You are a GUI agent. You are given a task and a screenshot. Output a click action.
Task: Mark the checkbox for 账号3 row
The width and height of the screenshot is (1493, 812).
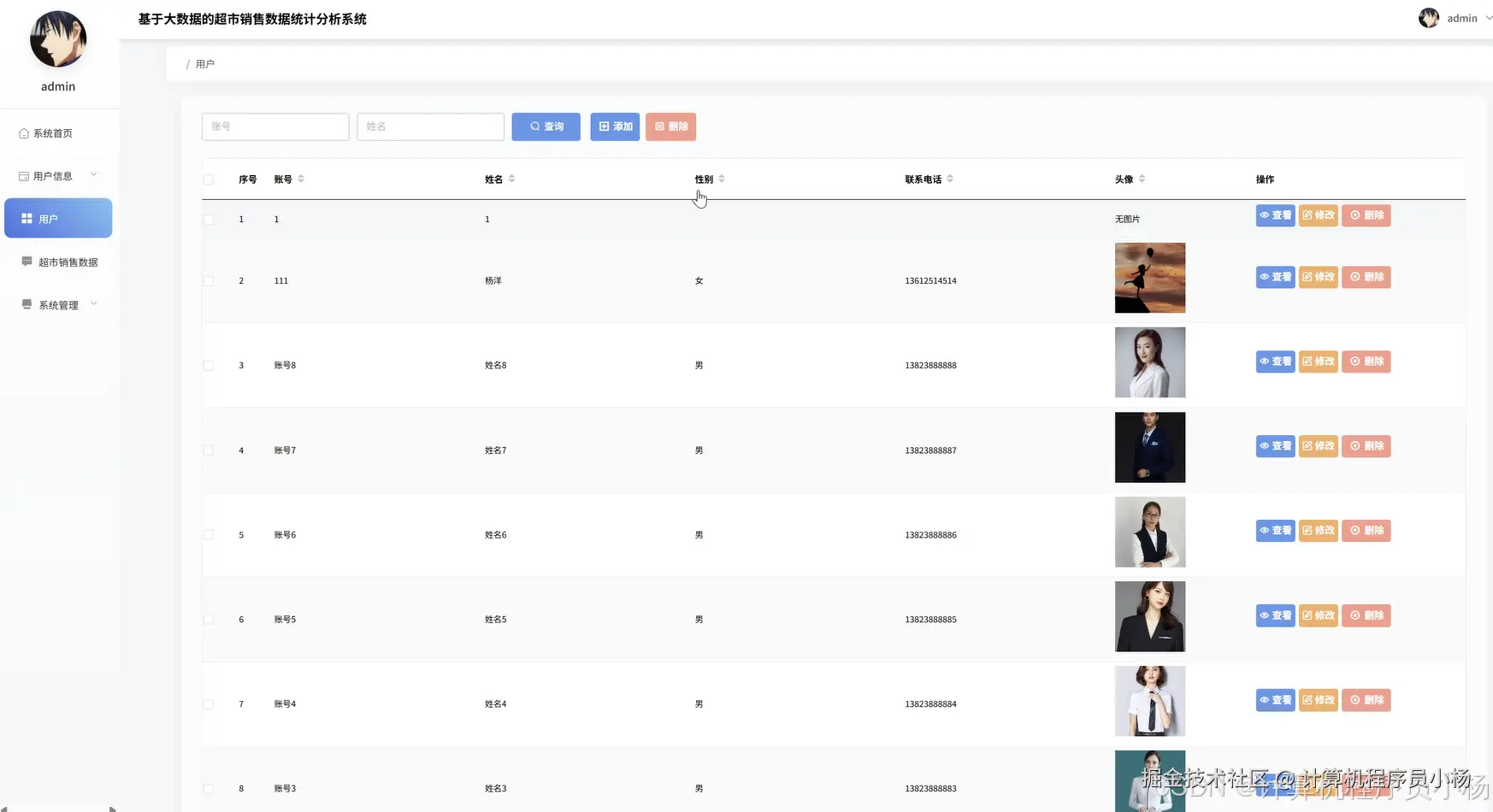point(209,789)
